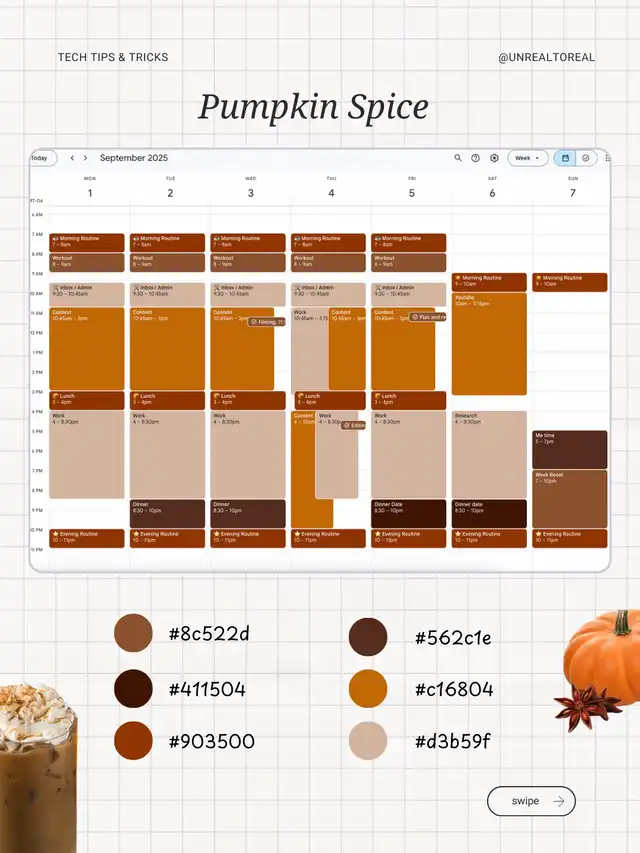Viewport: 640px width, 853px height.
Task: Open Monday's Morning Routine event
Action: (x=87, y=242)
